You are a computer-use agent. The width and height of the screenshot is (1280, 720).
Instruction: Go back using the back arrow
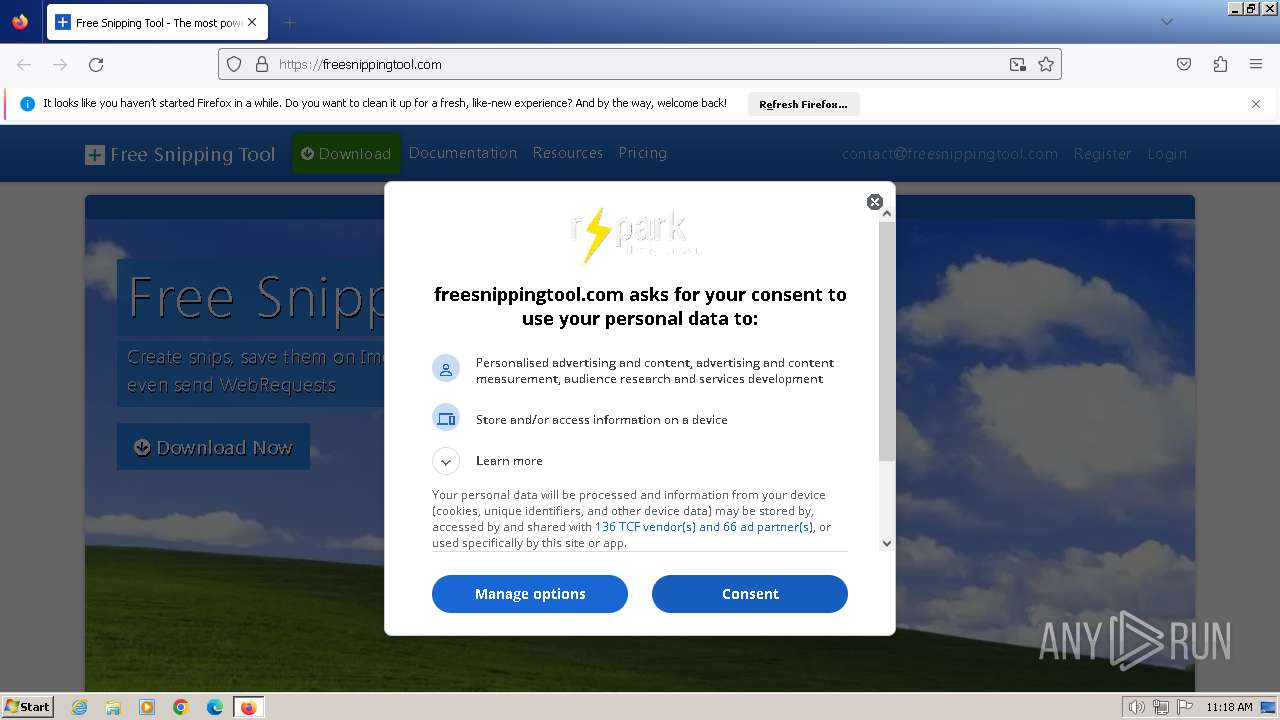point(24,64)
